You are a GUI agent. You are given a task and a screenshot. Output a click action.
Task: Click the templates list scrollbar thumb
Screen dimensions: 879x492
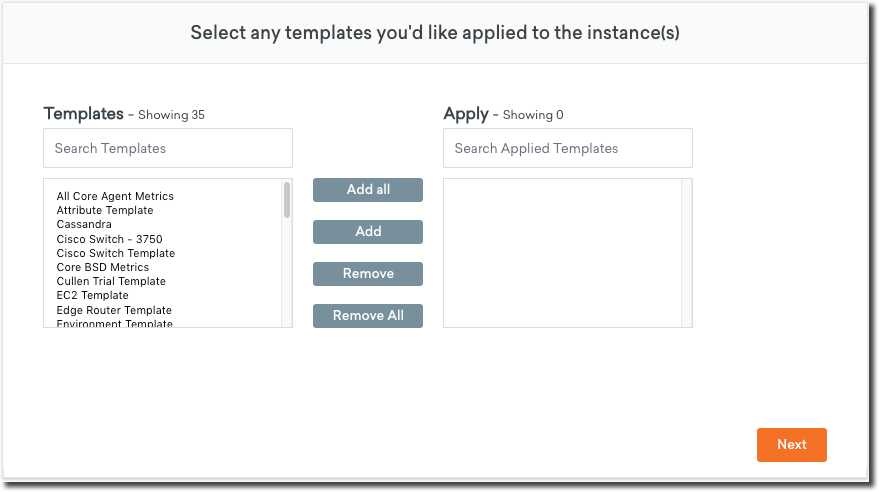coord(287,200)
